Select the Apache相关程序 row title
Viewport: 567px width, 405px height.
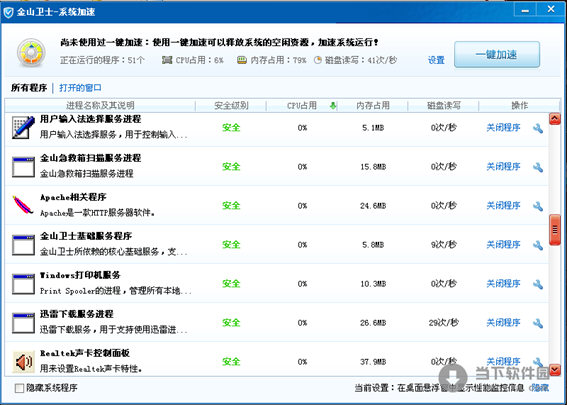click(x=73, y=197)
